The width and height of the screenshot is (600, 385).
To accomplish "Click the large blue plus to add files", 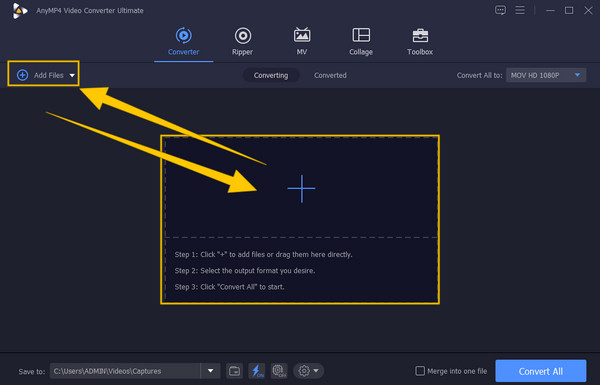I will (x=302, y=188).
